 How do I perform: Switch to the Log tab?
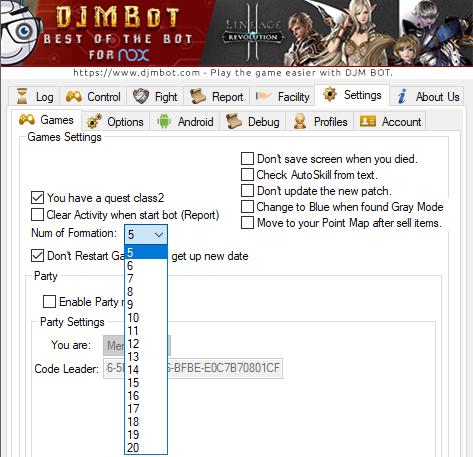coord(34,96)
